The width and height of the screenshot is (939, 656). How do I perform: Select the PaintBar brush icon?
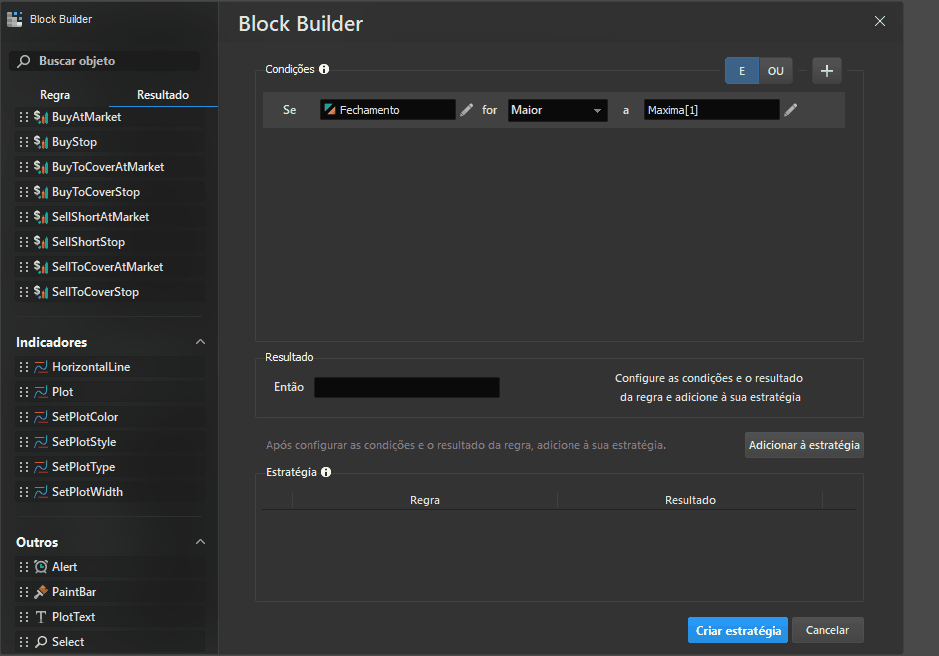pos(41,592)
